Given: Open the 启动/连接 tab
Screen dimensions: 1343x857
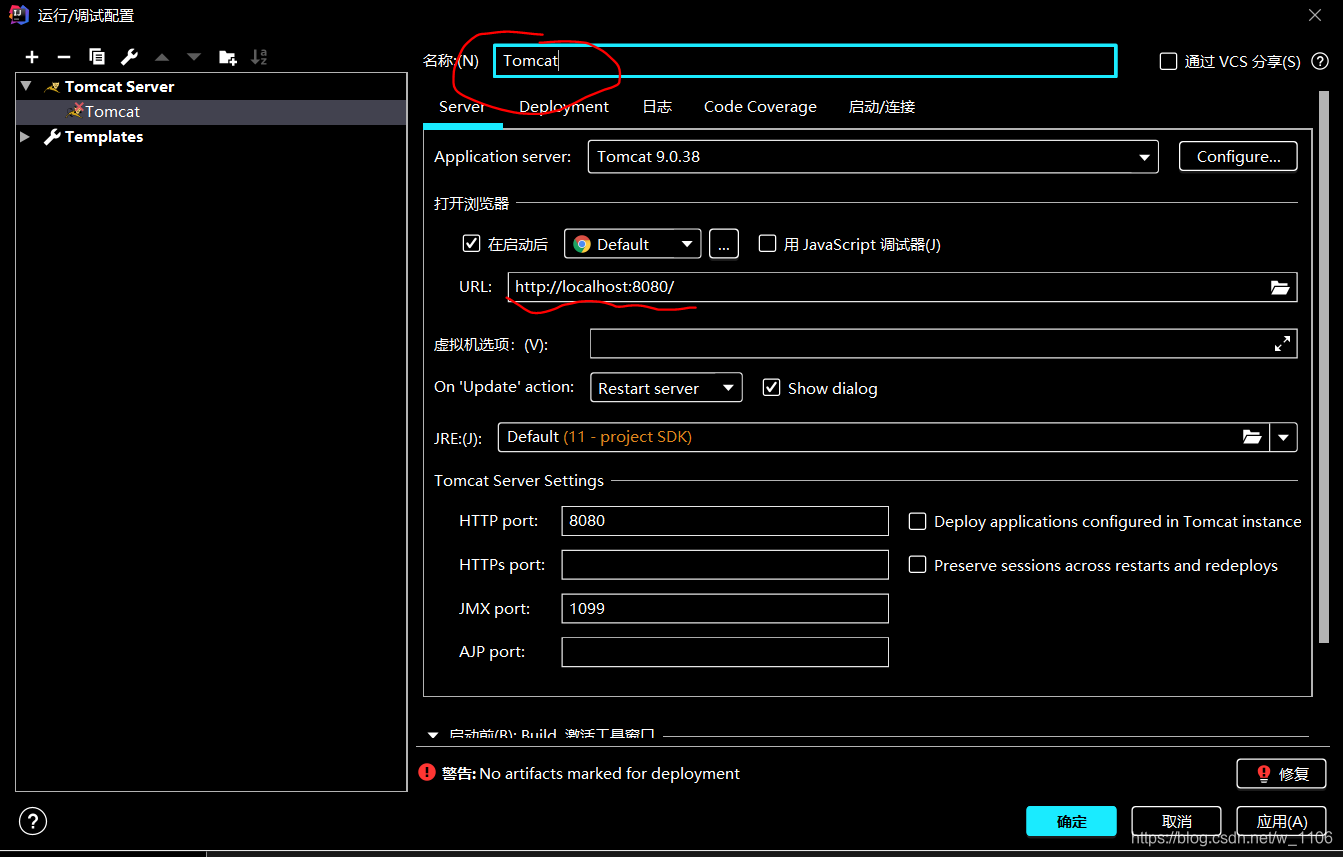Looking at the screenshot, I should coord(882,107).
